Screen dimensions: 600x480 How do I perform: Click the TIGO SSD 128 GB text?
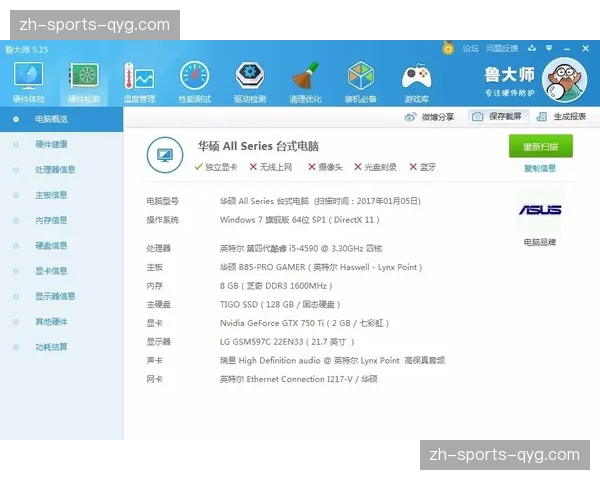pos(280,305)
